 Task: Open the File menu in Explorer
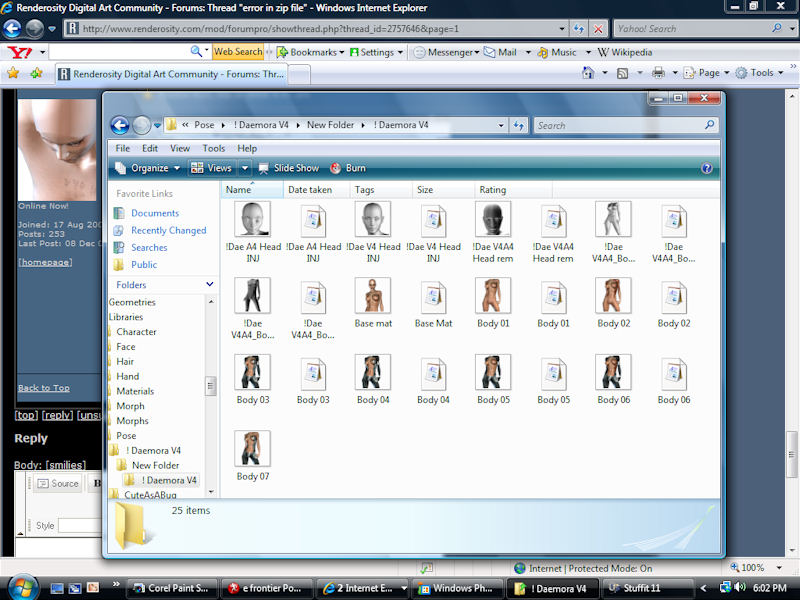point(123,148)
